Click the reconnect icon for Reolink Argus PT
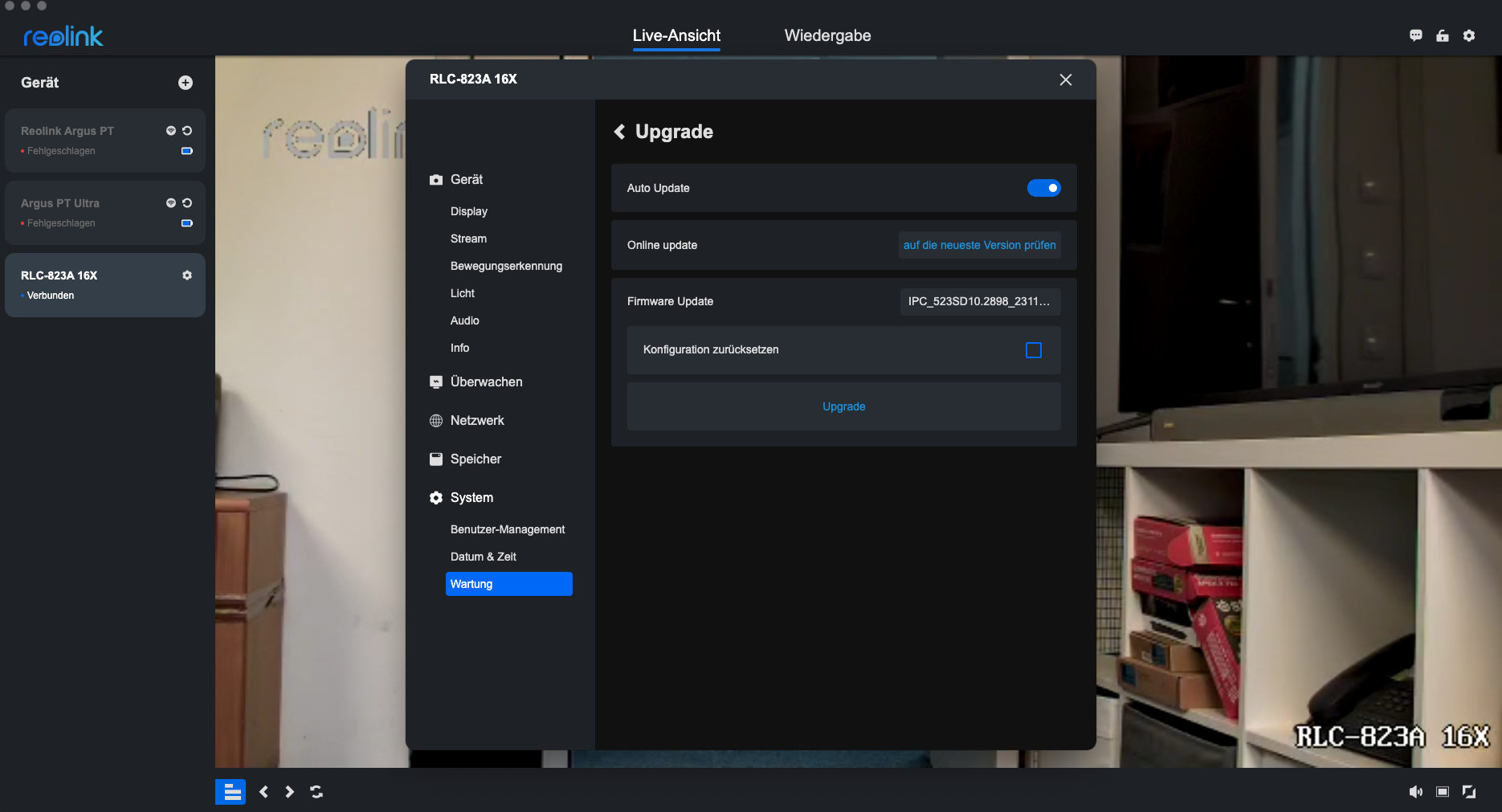1502x812 pixels. [187, 131]
